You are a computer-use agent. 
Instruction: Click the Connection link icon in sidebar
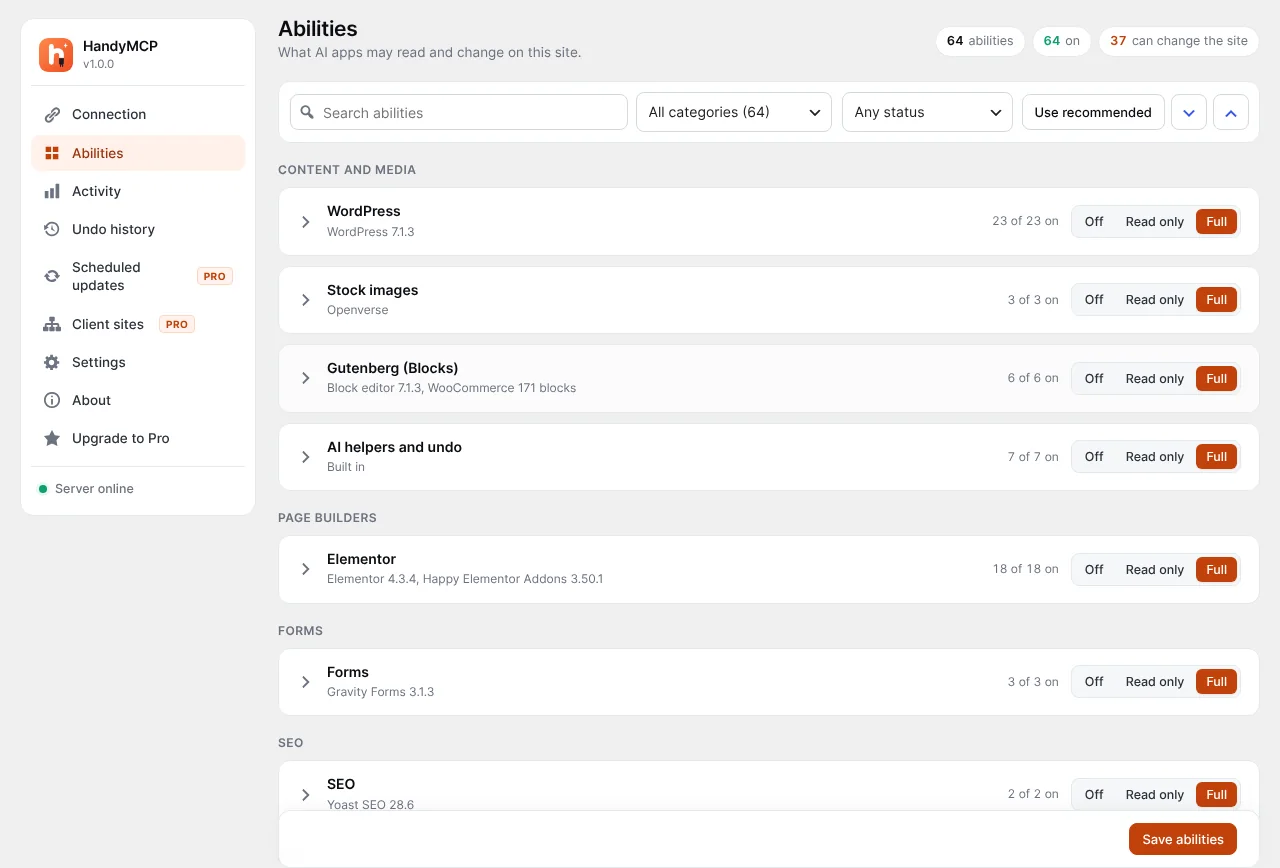[x=52, y=115]
